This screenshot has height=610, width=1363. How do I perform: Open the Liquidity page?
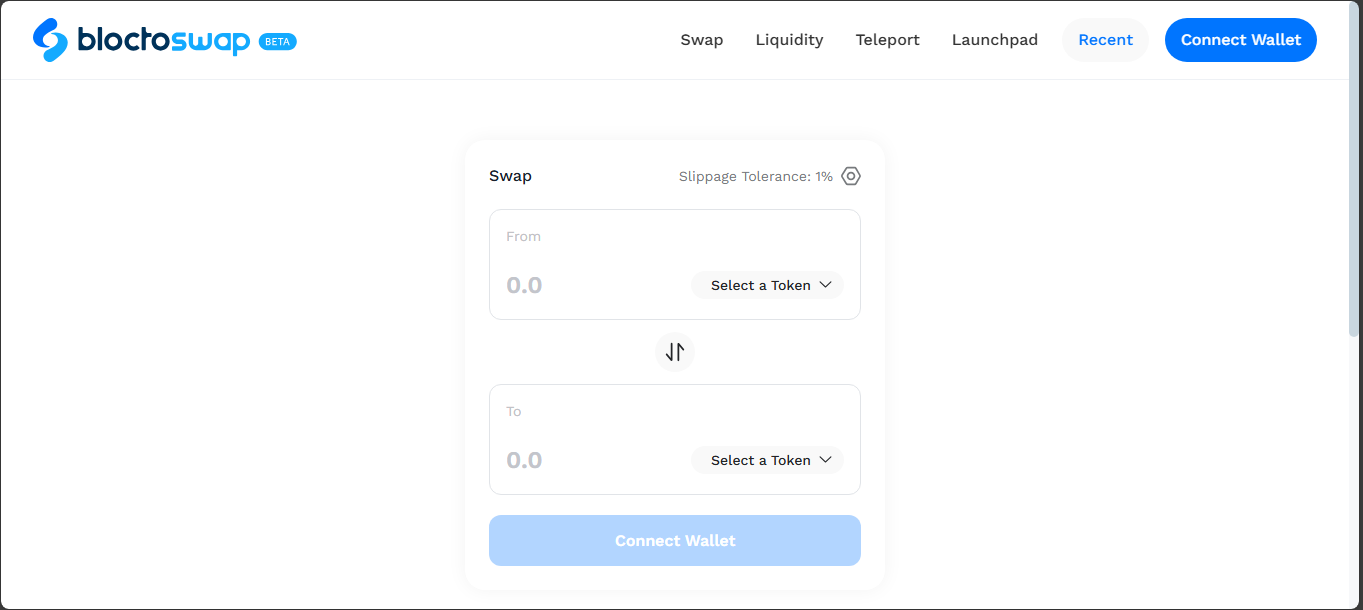(789, 40)
